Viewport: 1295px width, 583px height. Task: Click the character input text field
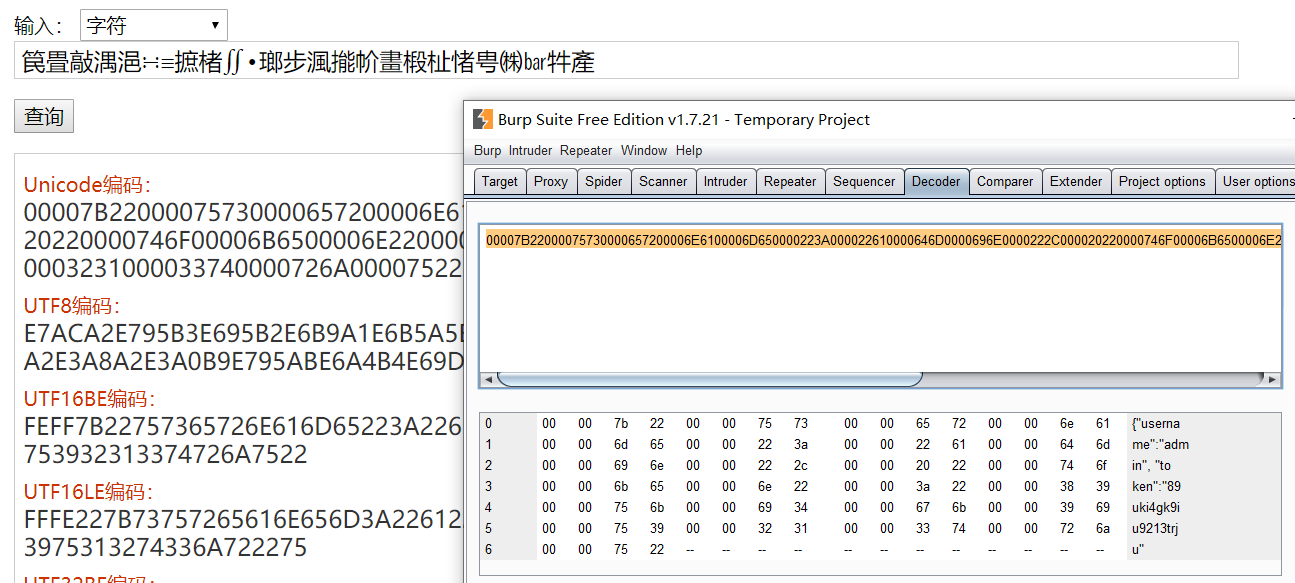[x=626, y=62]
